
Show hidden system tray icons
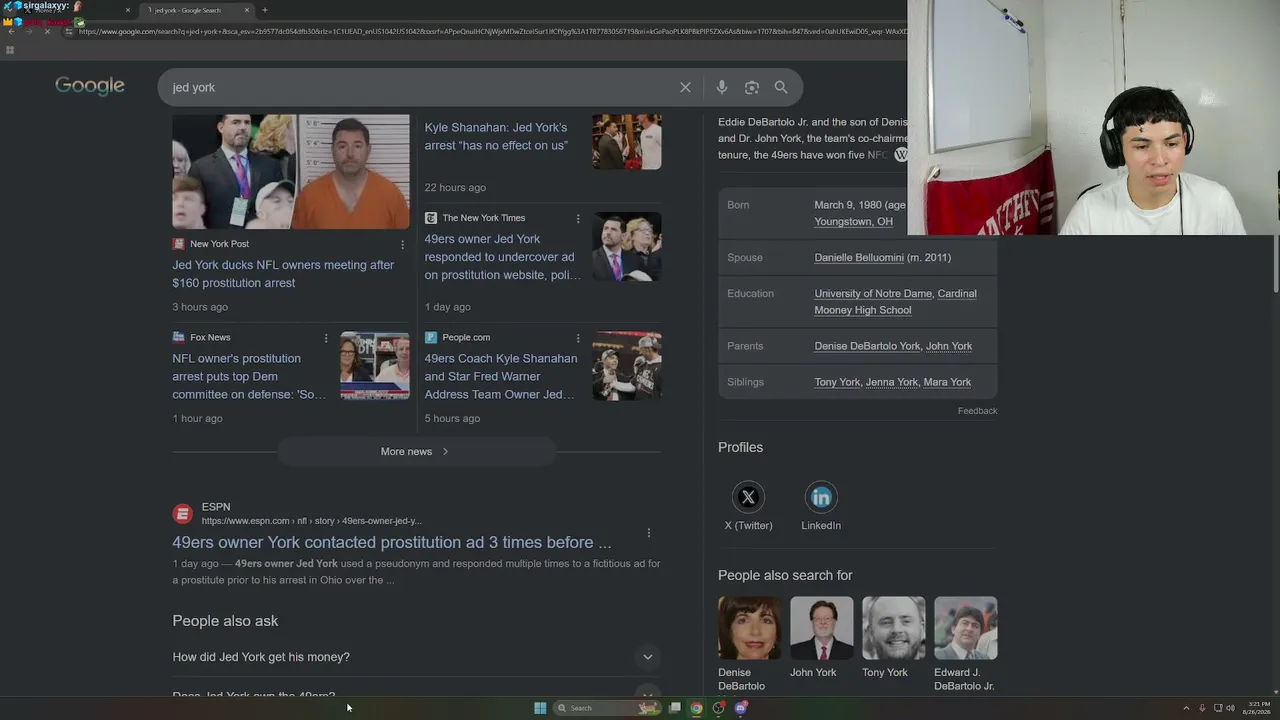point(1186,708)
